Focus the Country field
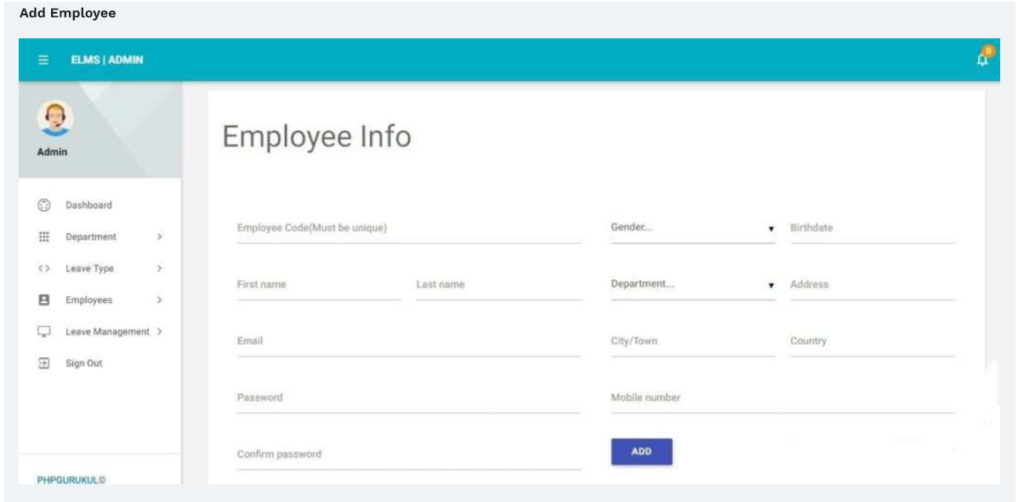 tap(872, 343)
